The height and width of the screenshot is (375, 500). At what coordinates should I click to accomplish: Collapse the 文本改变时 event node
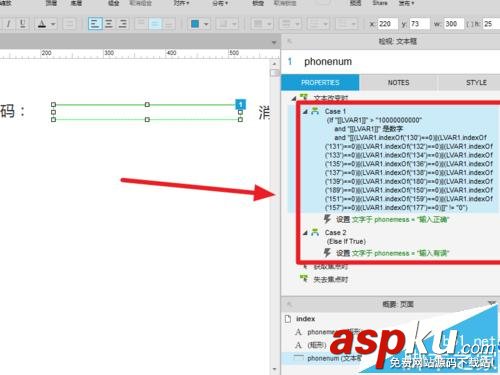pos(294,98)
